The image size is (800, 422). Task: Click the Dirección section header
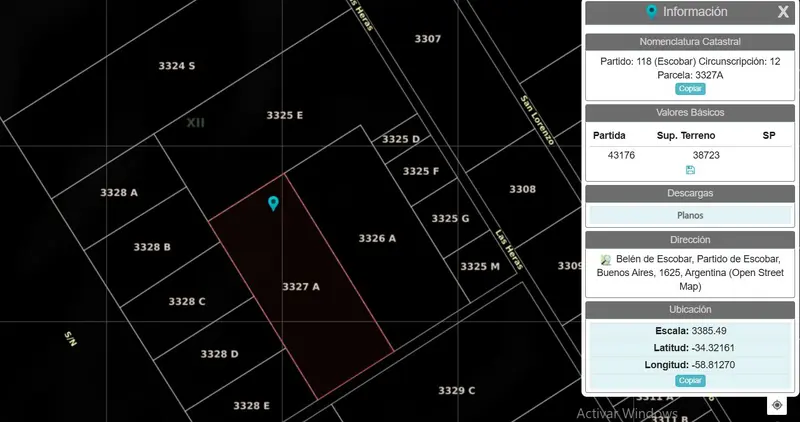click(690, 239)
